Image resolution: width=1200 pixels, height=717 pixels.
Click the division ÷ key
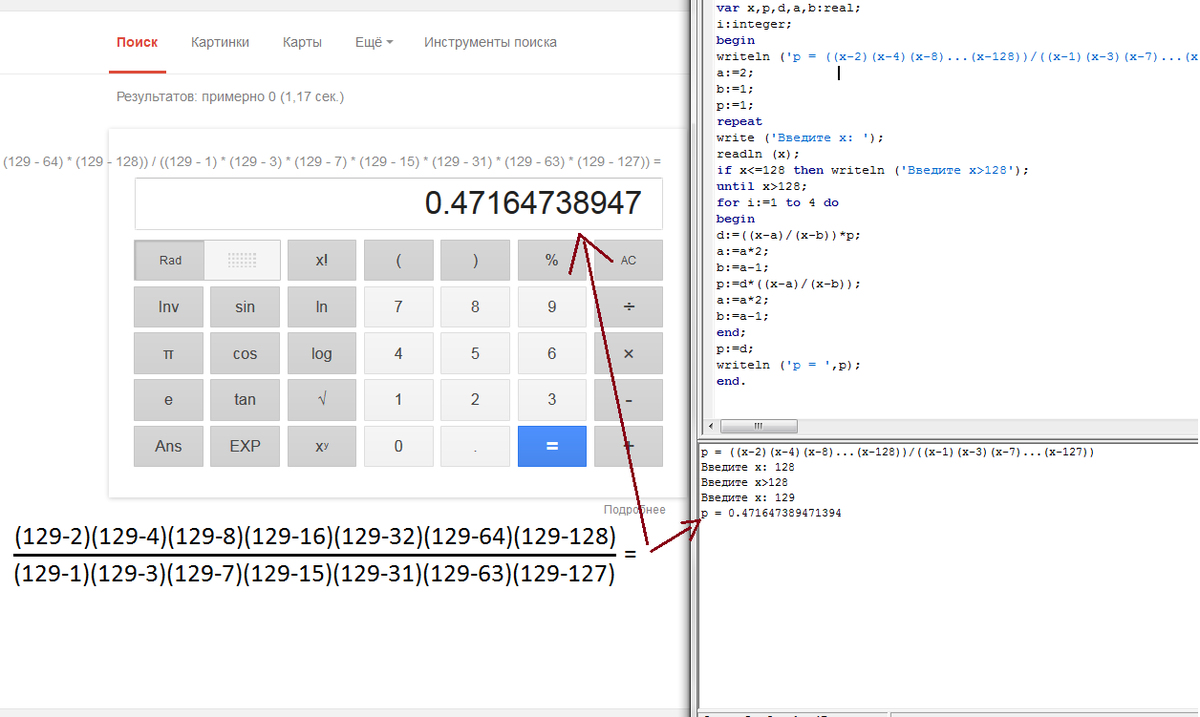628,307
